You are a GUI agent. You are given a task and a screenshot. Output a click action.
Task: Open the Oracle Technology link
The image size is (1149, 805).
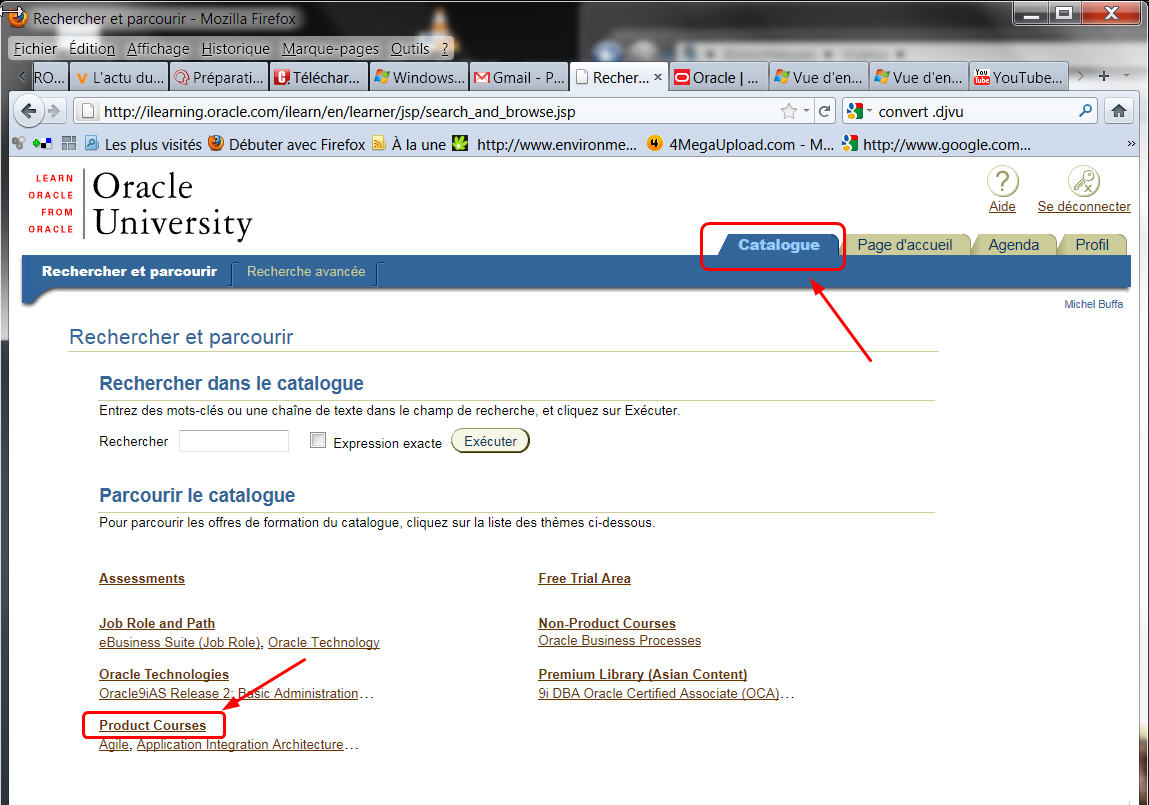coord(323,642)
